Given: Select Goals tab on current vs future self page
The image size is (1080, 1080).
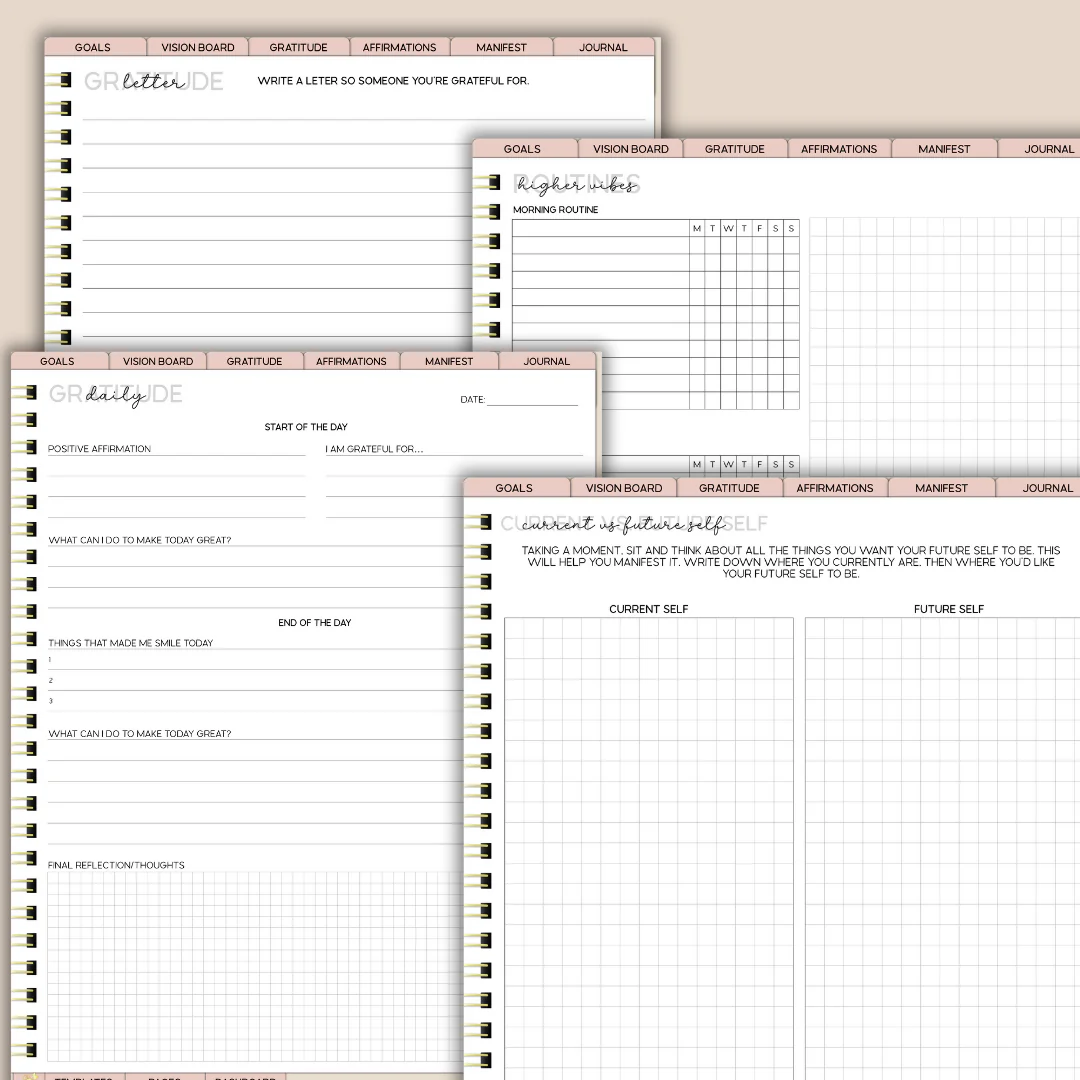Looking at the screenshot, I should click(x=514, y=488).
